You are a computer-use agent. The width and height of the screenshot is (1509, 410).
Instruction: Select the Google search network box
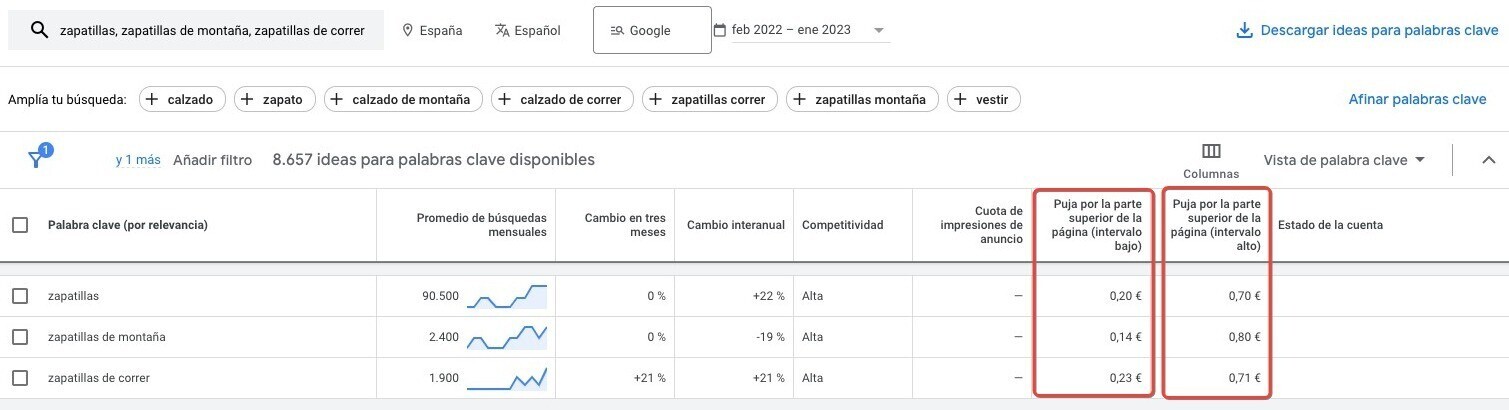coord(651,31)
